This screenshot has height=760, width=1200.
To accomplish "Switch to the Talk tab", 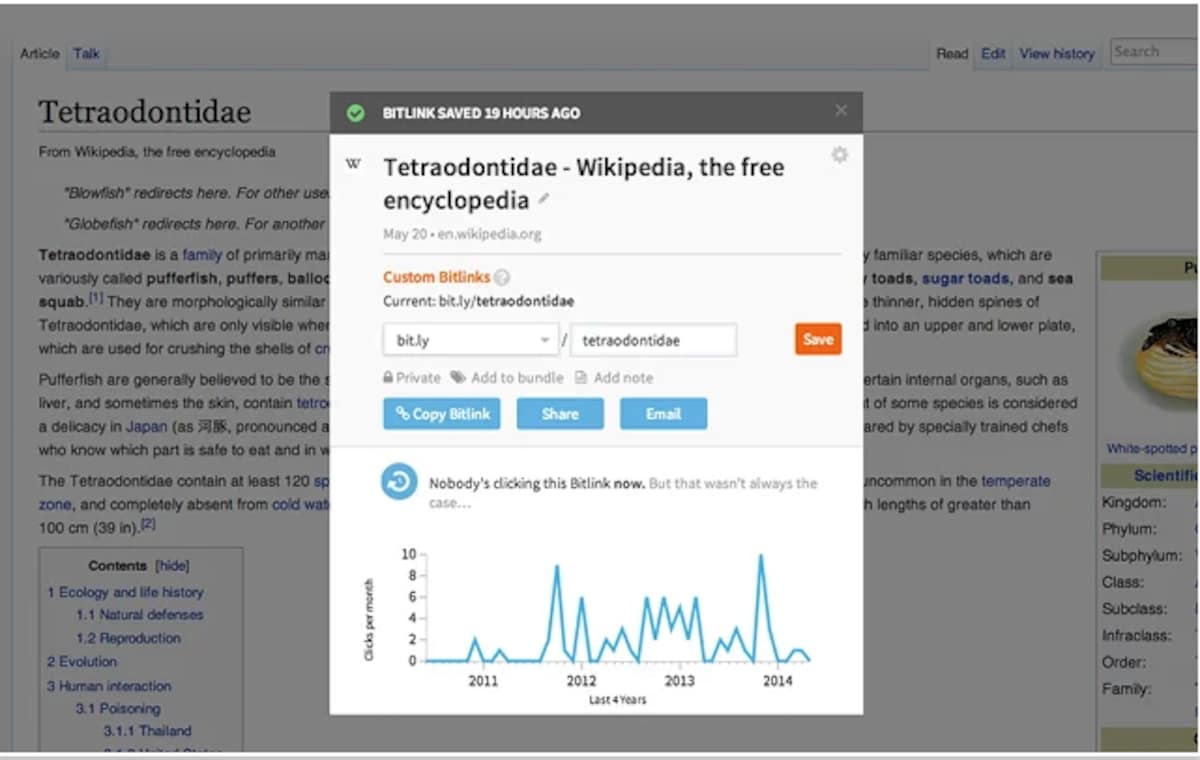I will tap(86, 54).
